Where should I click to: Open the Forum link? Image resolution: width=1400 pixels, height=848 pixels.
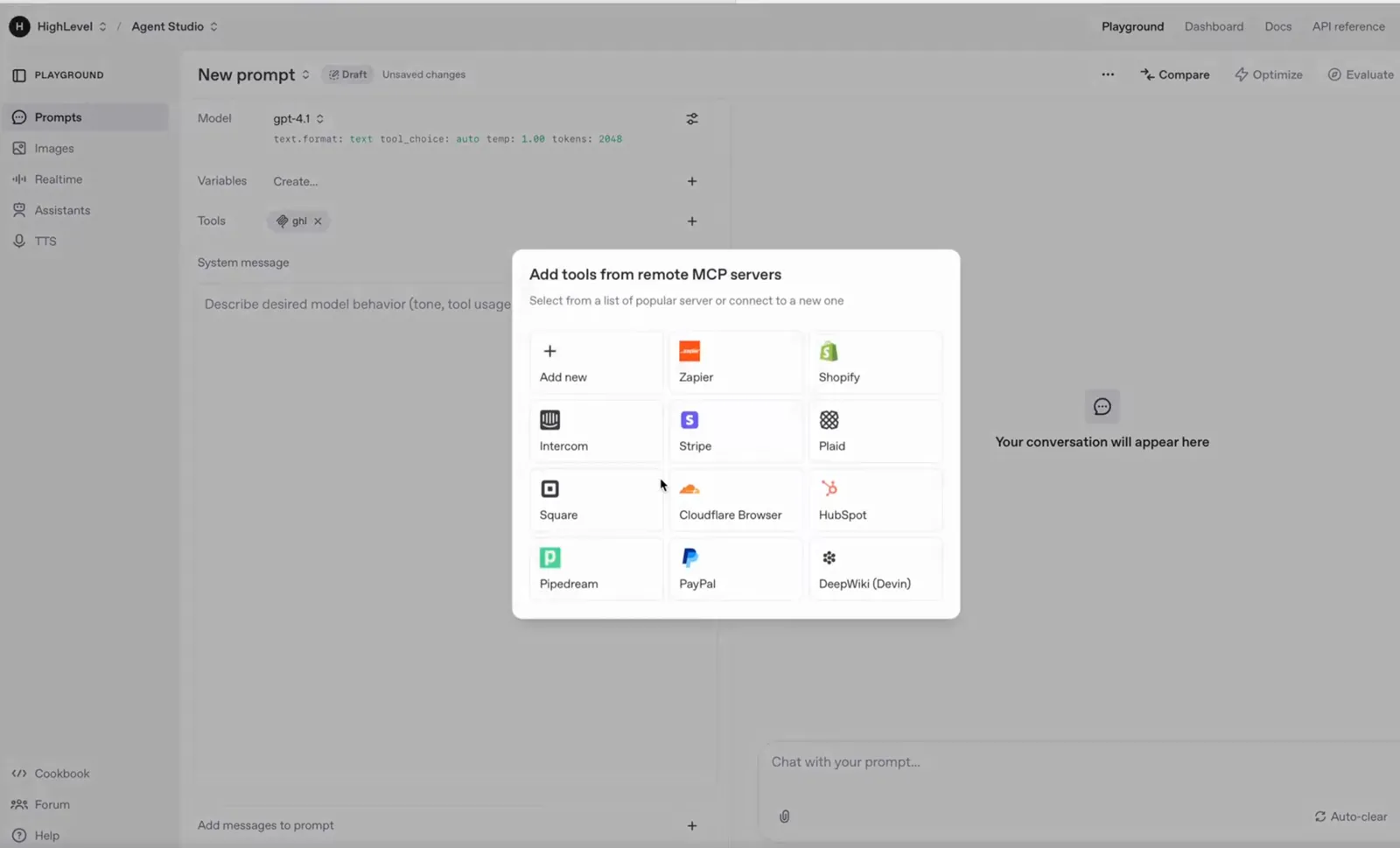41,805
